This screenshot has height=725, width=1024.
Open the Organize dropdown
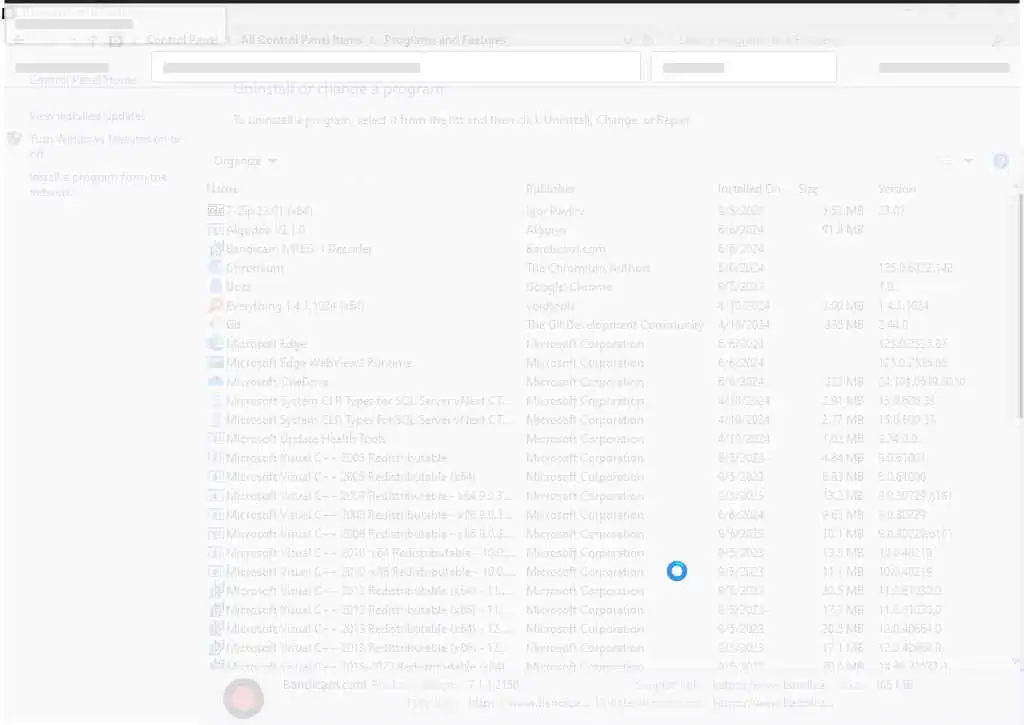click(x=245, y=161)
